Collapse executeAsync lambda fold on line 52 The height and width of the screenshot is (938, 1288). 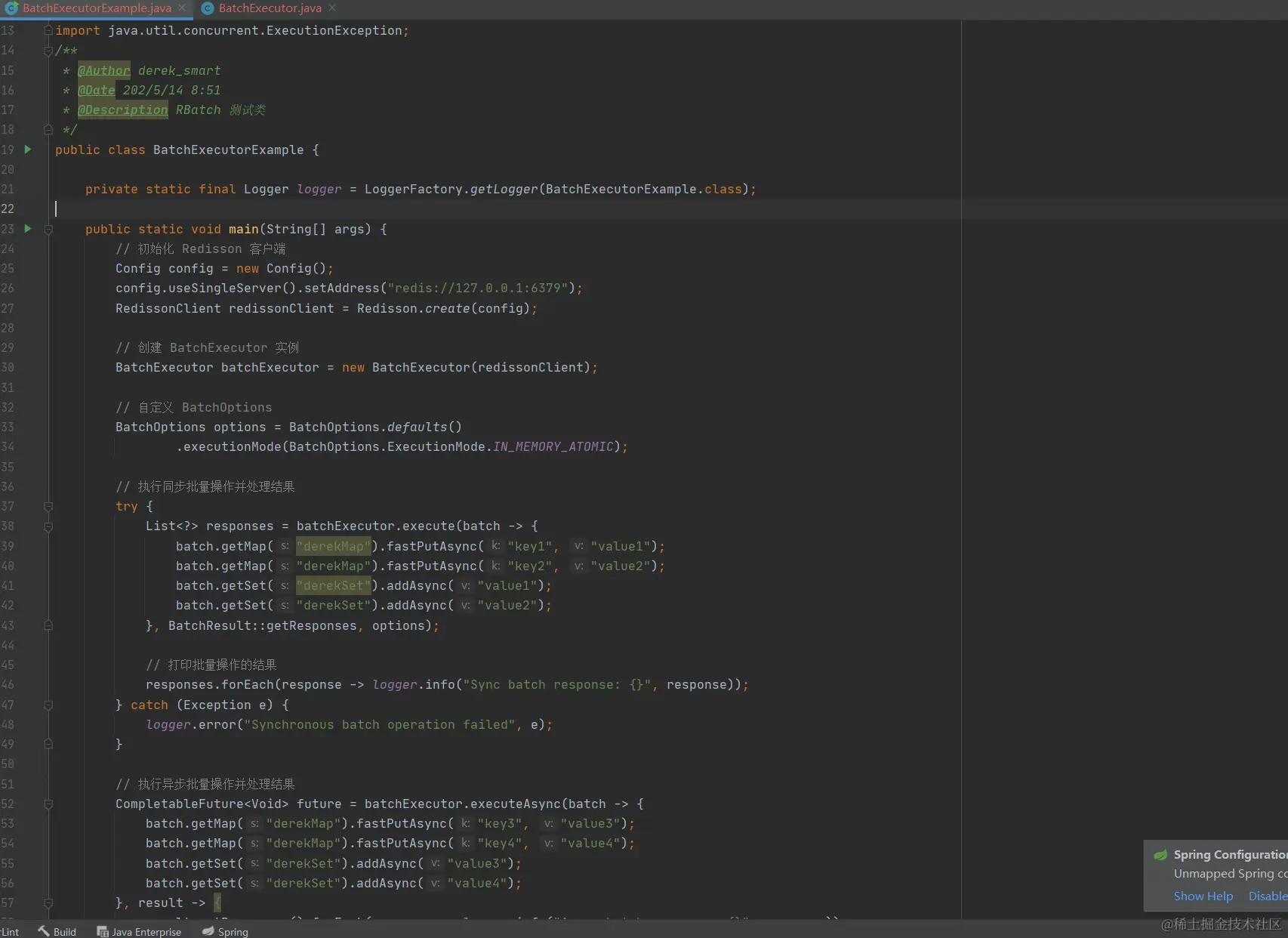48,804
